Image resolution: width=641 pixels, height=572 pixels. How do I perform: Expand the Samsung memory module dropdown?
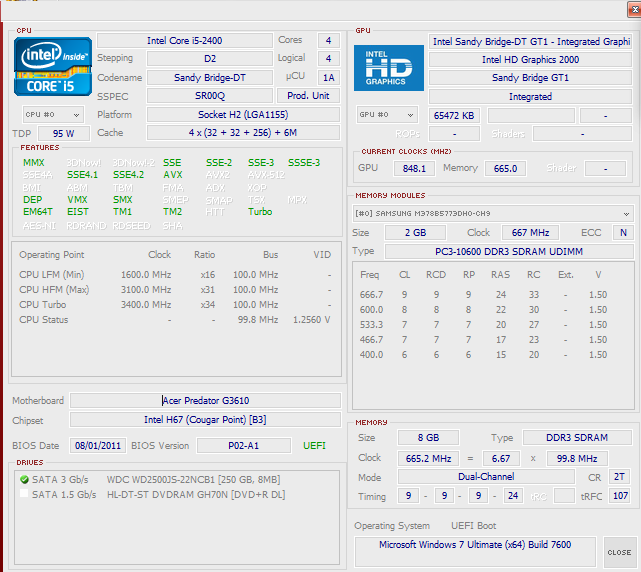click(493, 213)
